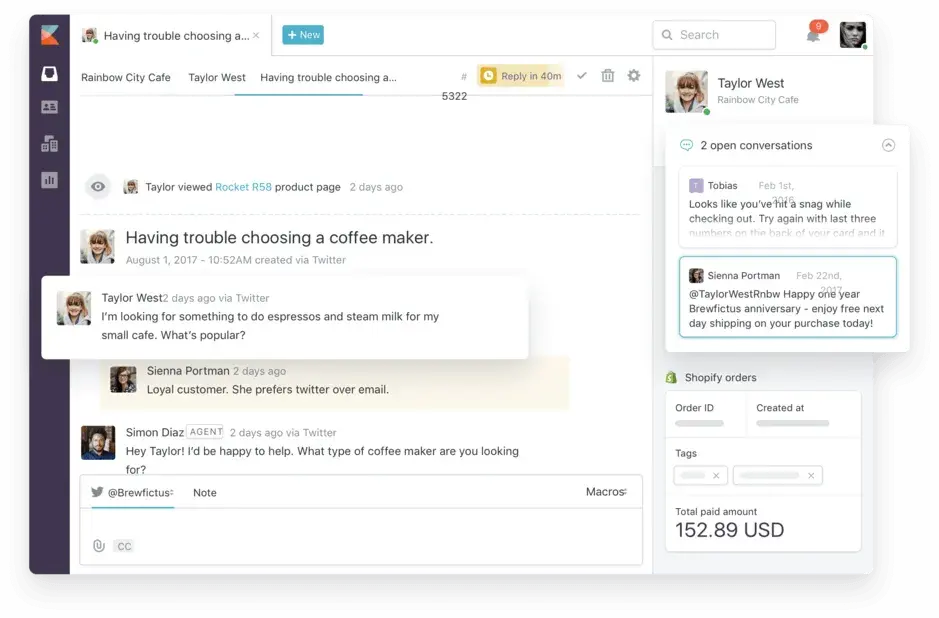Open the Macros dropdown
Screen dimensions: 939x618
click(x=606, y=492)
